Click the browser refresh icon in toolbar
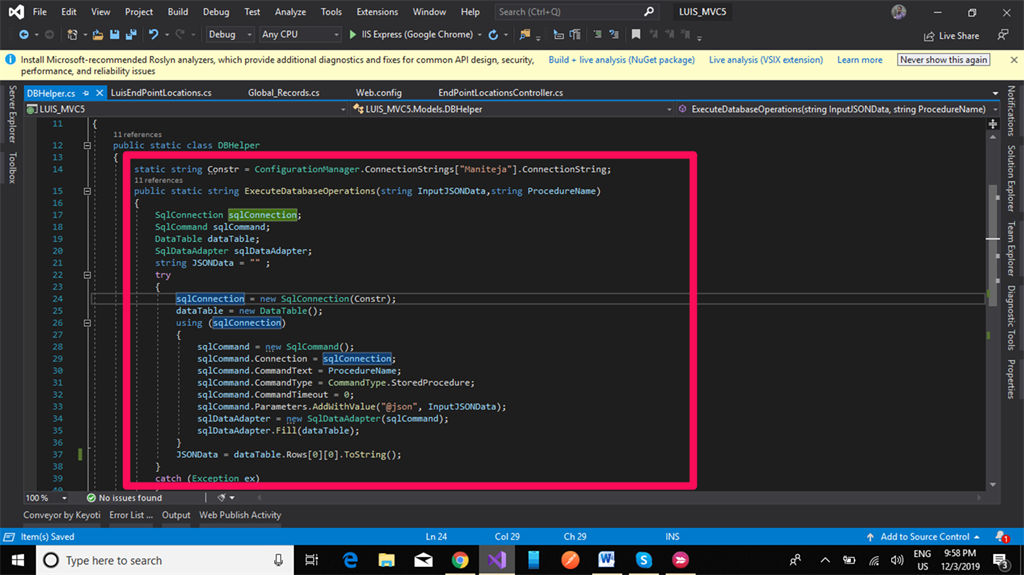 [x=493, y=35]
